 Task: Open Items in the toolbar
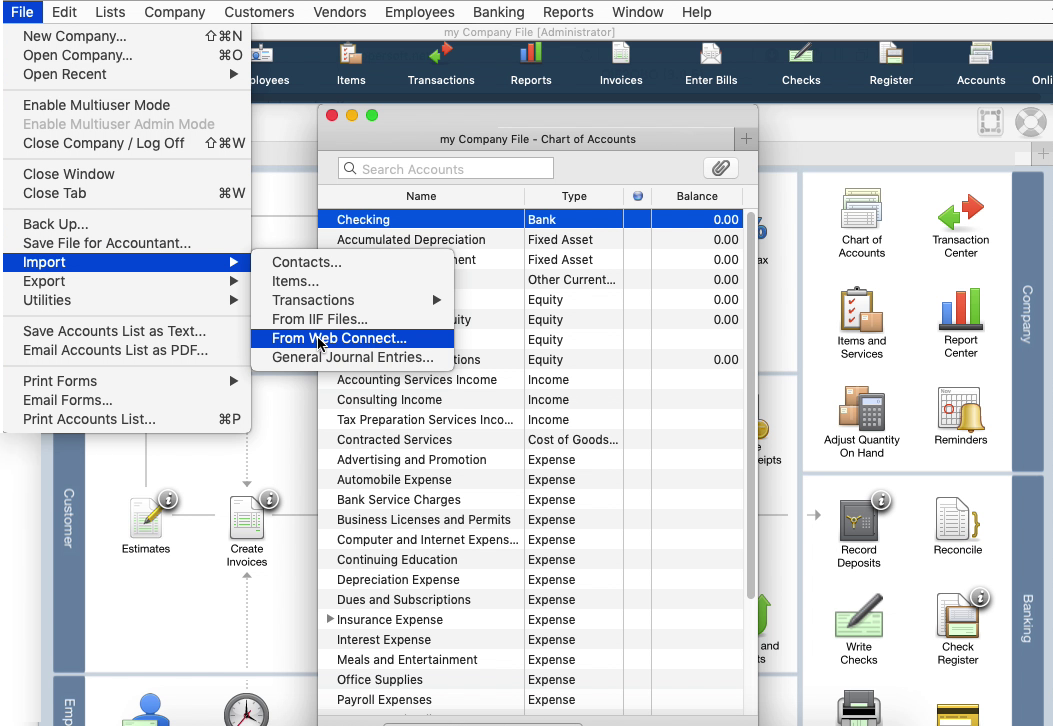(351, 64)
